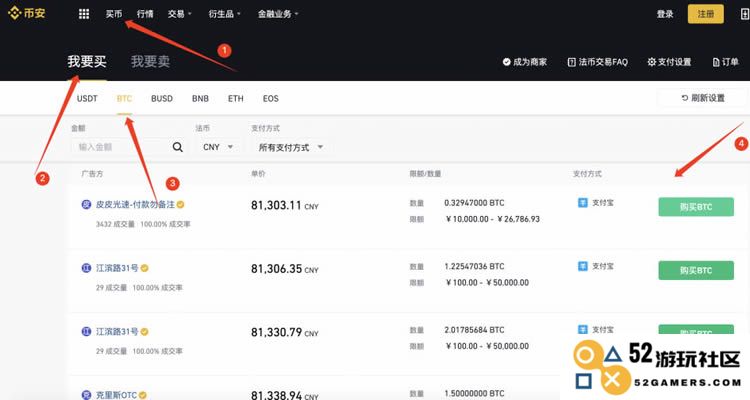Open the apps grid menu icon
Image resolution: width=750 pixels, height=400 pixels.
tap(84, 14)
